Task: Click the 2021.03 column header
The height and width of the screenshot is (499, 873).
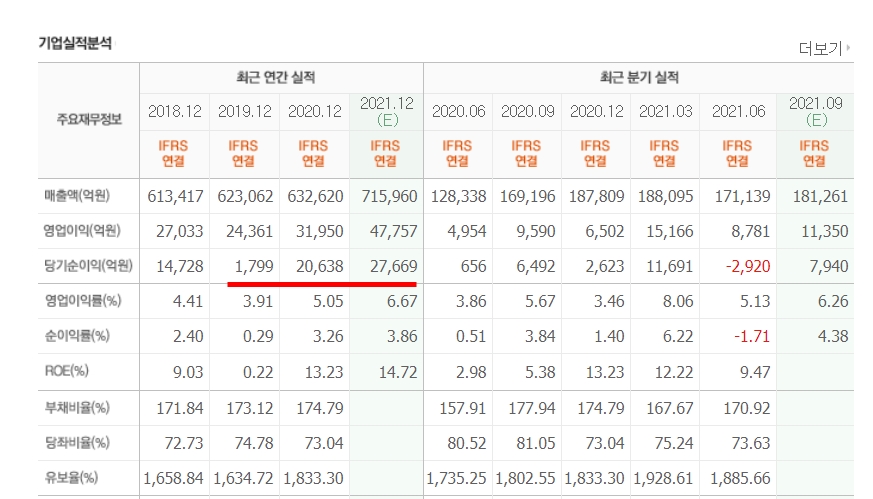Action: 666,111
